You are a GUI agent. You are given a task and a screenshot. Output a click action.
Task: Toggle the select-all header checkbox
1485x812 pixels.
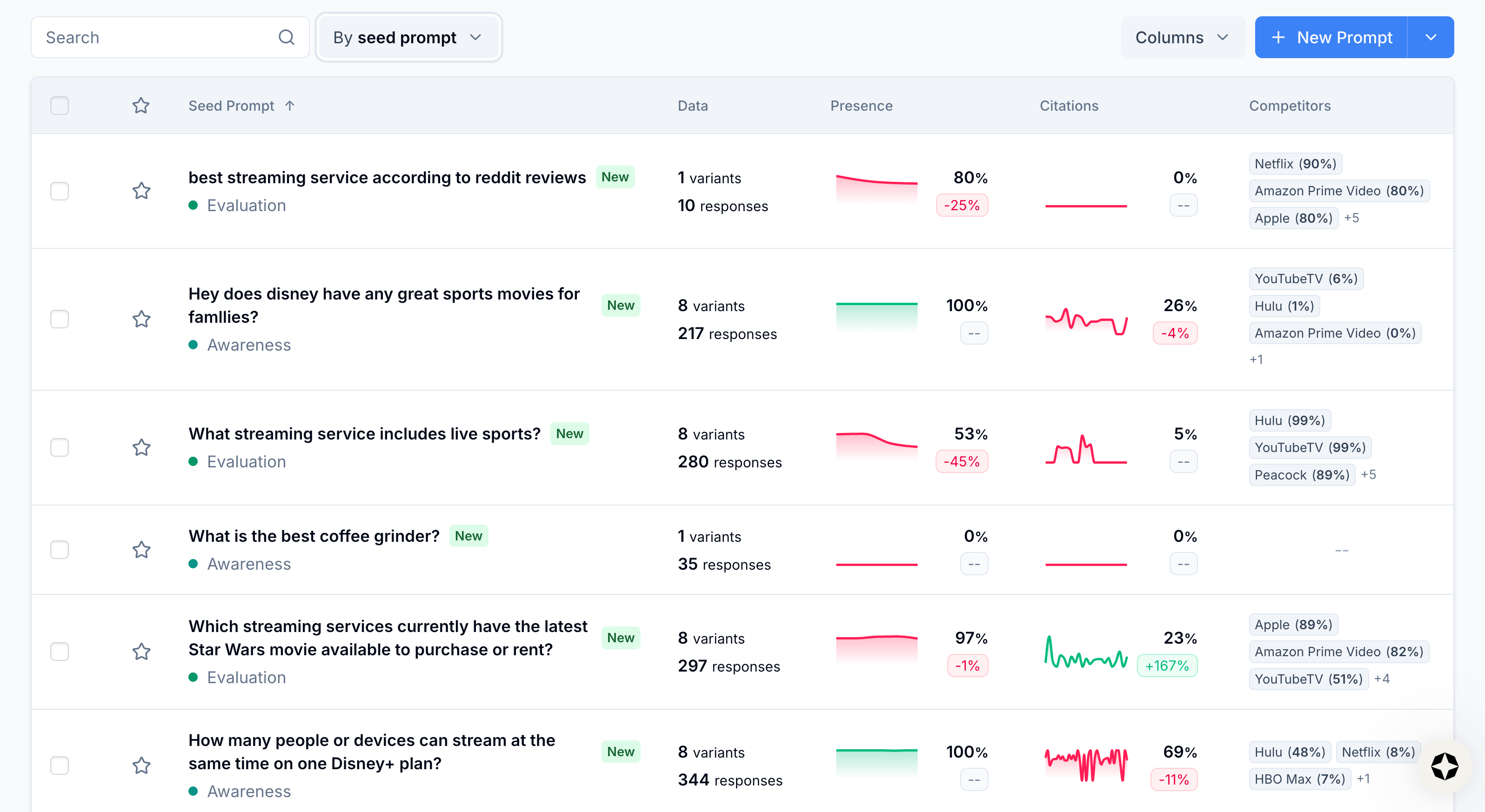(x=60, y=106)
